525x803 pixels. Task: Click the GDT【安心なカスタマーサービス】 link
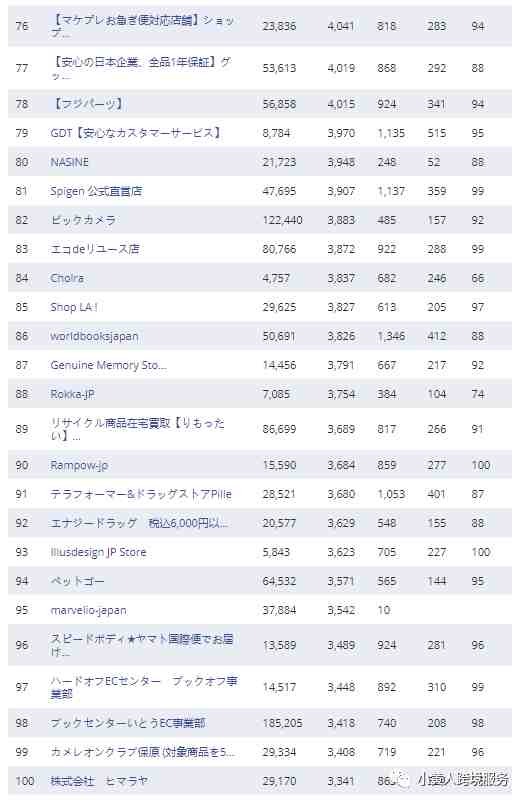point(136,133)
